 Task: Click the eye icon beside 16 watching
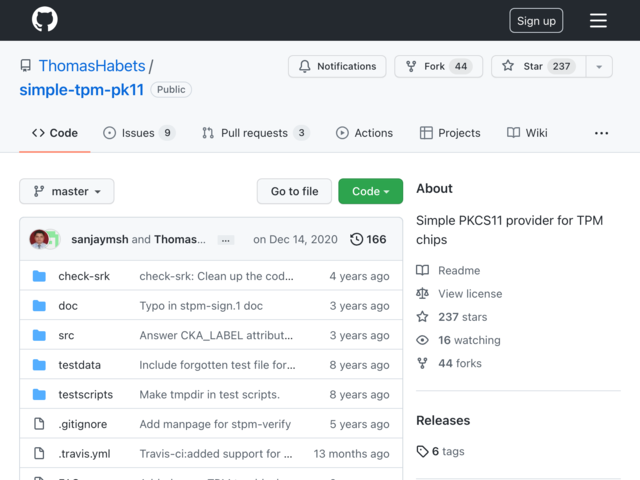coord(422,340)
